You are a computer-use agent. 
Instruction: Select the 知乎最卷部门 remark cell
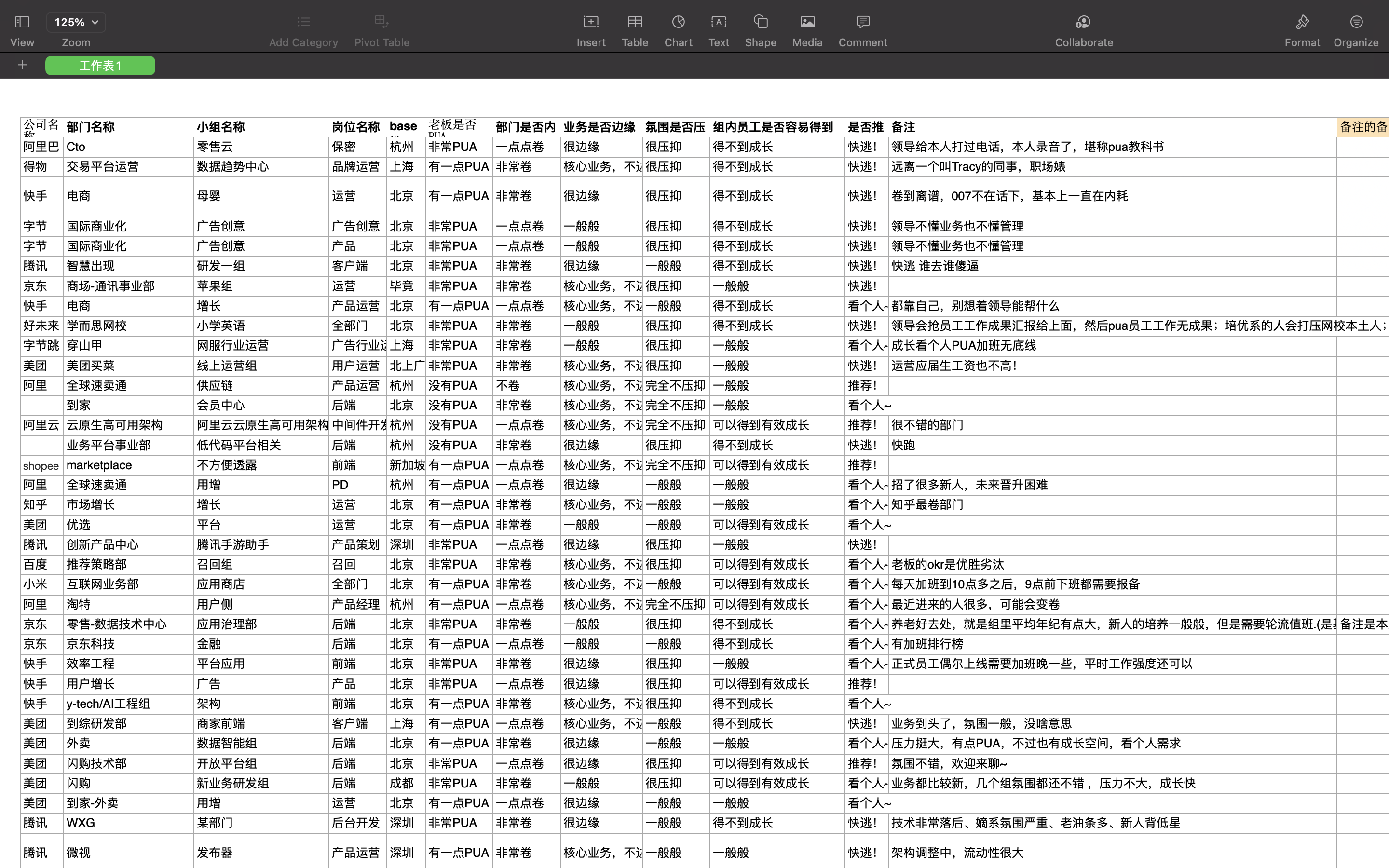(x=1112, y=505)
